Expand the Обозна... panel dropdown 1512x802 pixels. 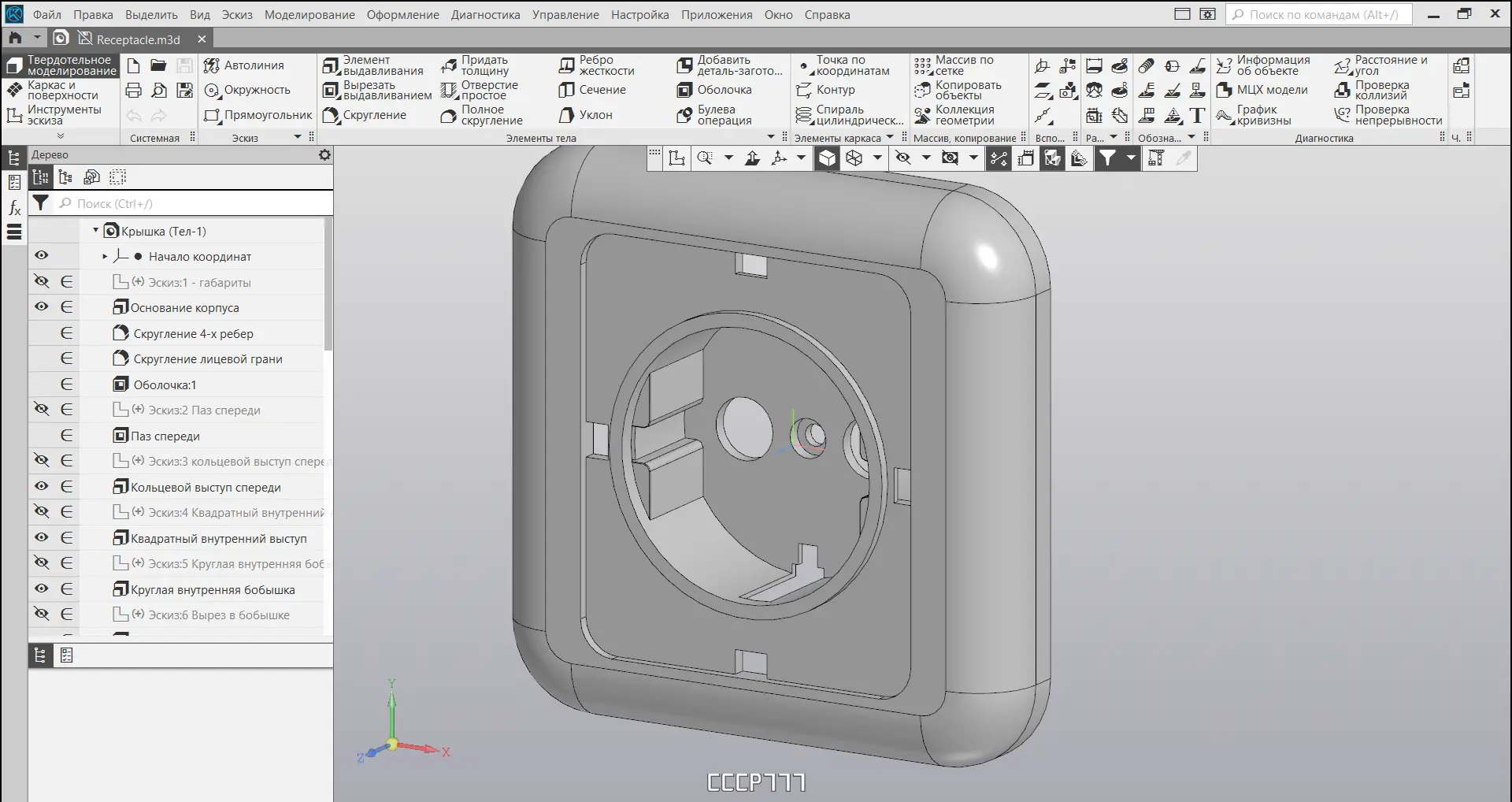pos(1191,137)
